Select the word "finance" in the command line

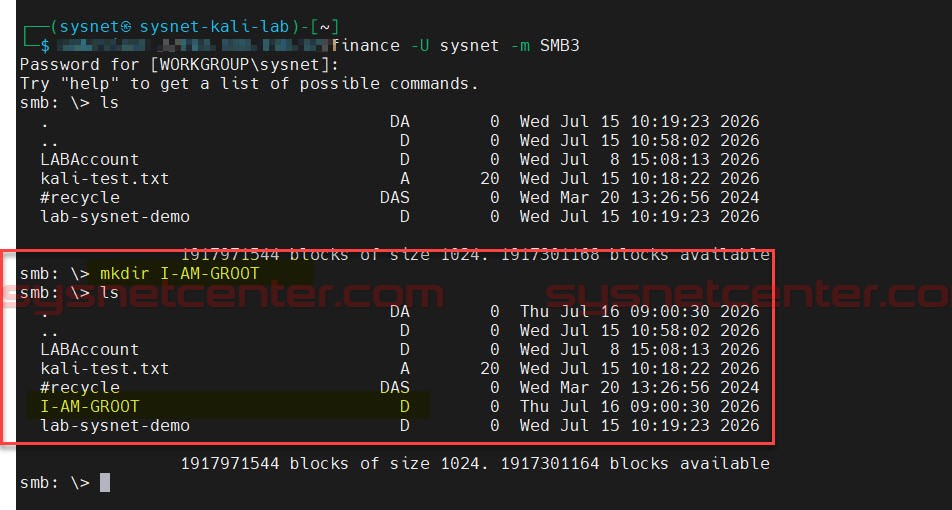coord(366,46)
